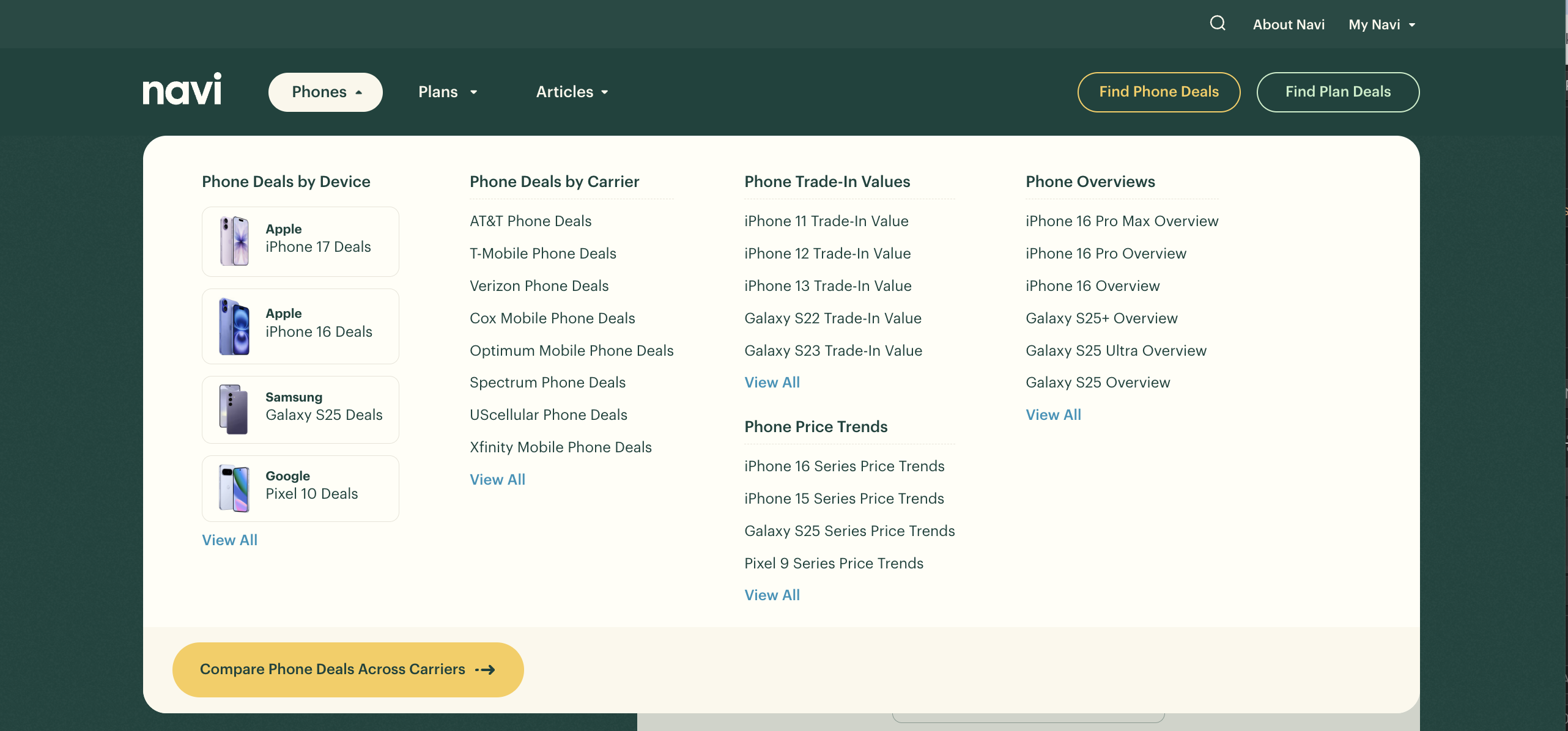View all Phone Overviews
1568x731 pixels.
1053,414
